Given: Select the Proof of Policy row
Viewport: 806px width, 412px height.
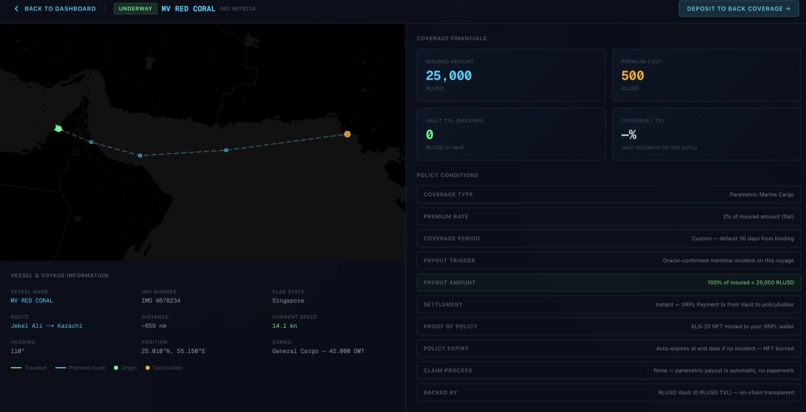Looking at the screenshot, I should tap(609, 327).
